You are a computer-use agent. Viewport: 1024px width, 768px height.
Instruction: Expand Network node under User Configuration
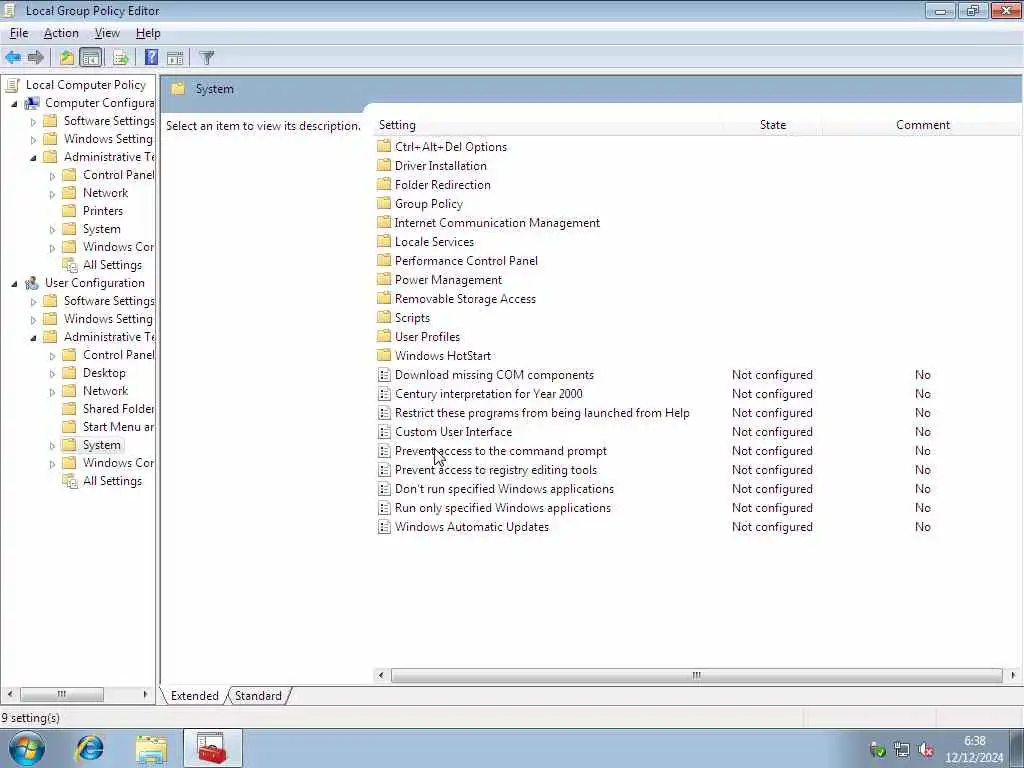(52, 391)
